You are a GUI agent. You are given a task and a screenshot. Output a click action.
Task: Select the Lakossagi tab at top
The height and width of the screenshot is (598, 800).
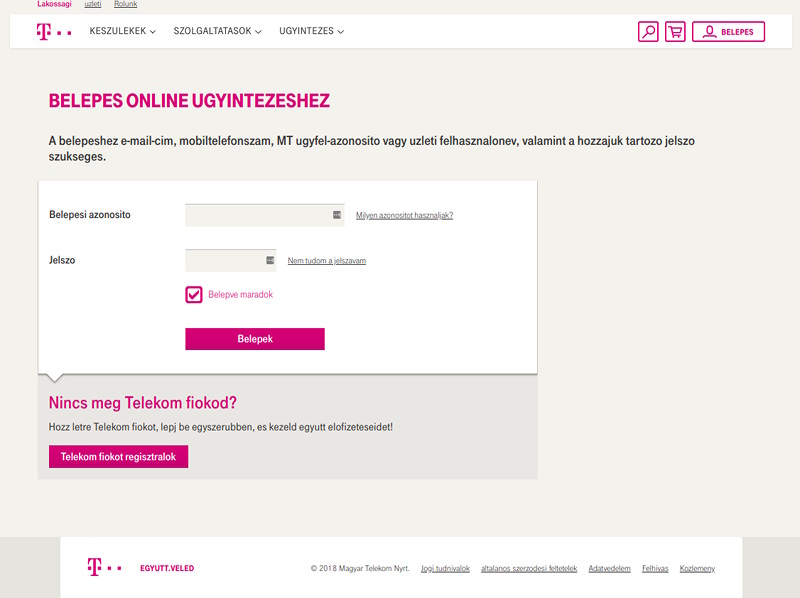tap(54, 4)
